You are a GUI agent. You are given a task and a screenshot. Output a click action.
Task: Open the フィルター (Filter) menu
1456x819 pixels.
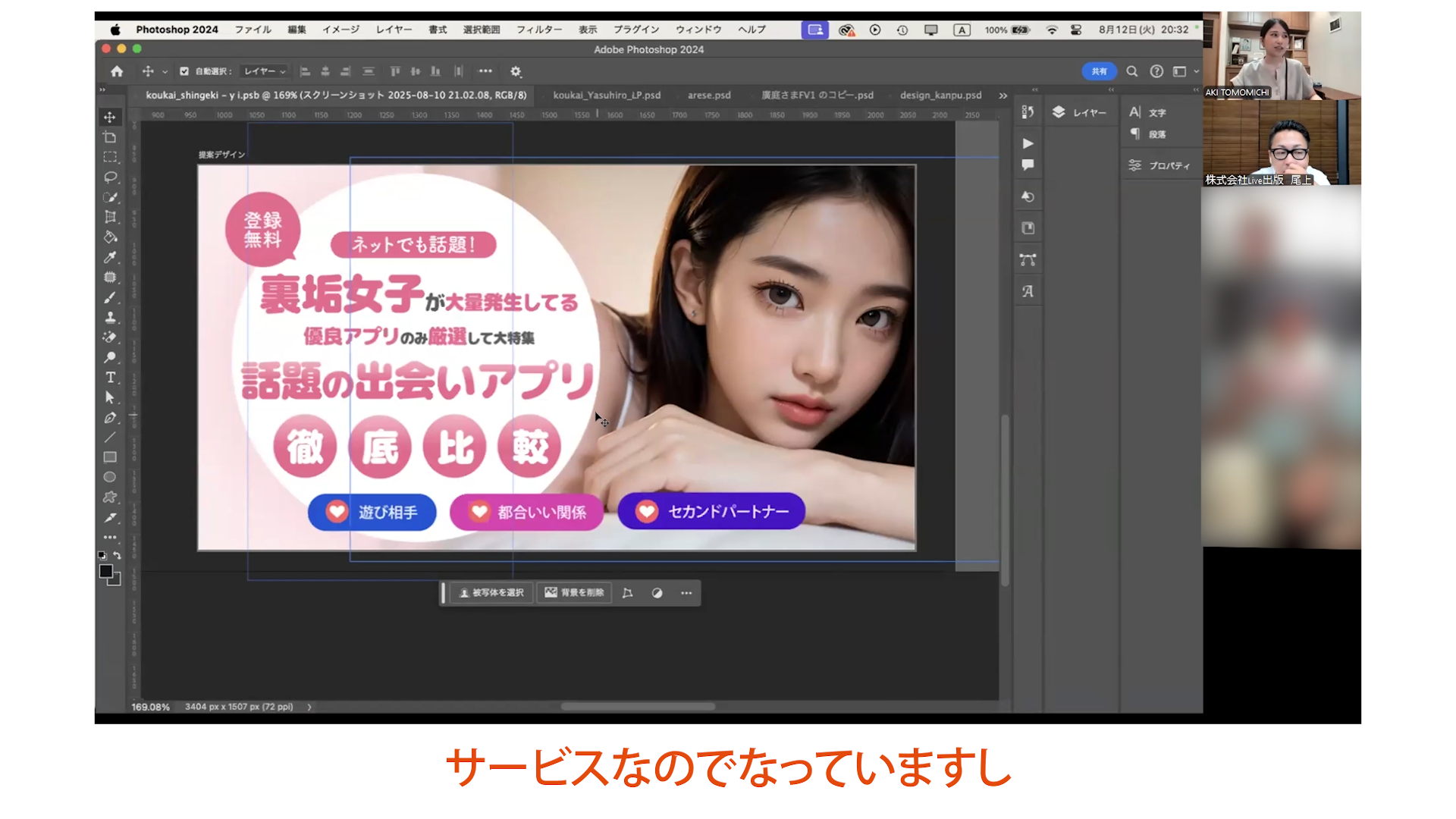[538, 30]
